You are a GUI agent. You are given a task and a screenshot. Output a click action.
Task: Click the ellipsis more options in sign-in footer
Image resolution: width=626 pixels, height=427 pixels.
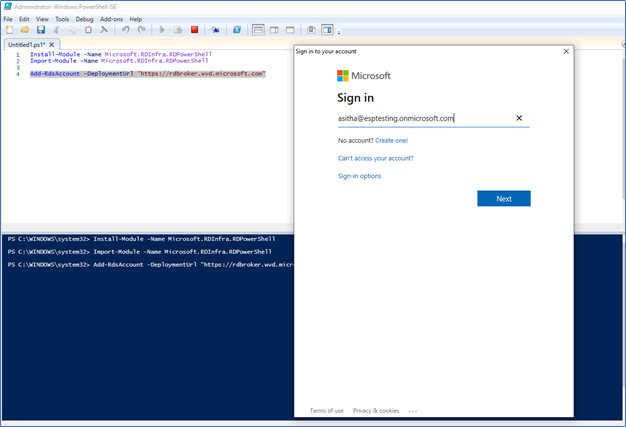pos(413,411)
